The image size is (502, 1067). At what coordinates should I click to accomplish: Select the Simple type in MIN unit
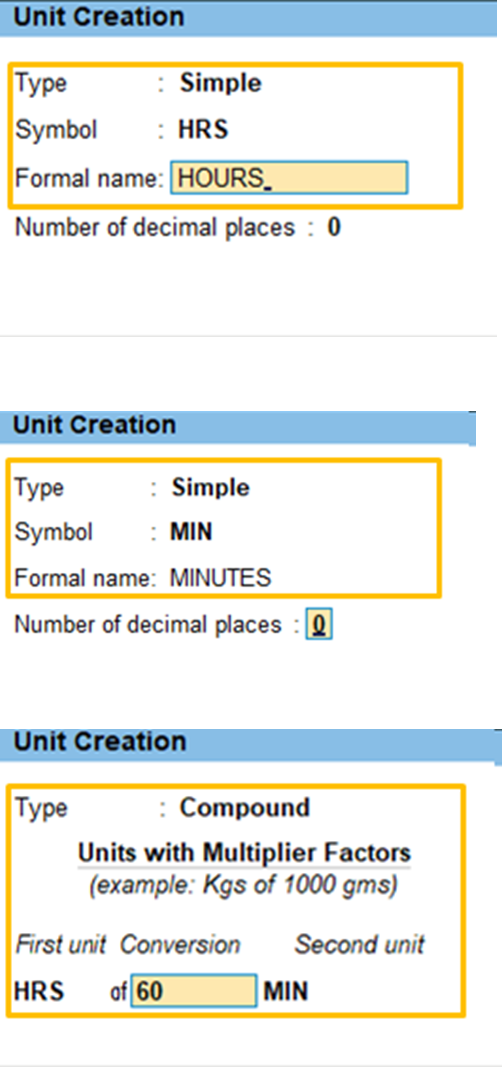tap(210, 488)
